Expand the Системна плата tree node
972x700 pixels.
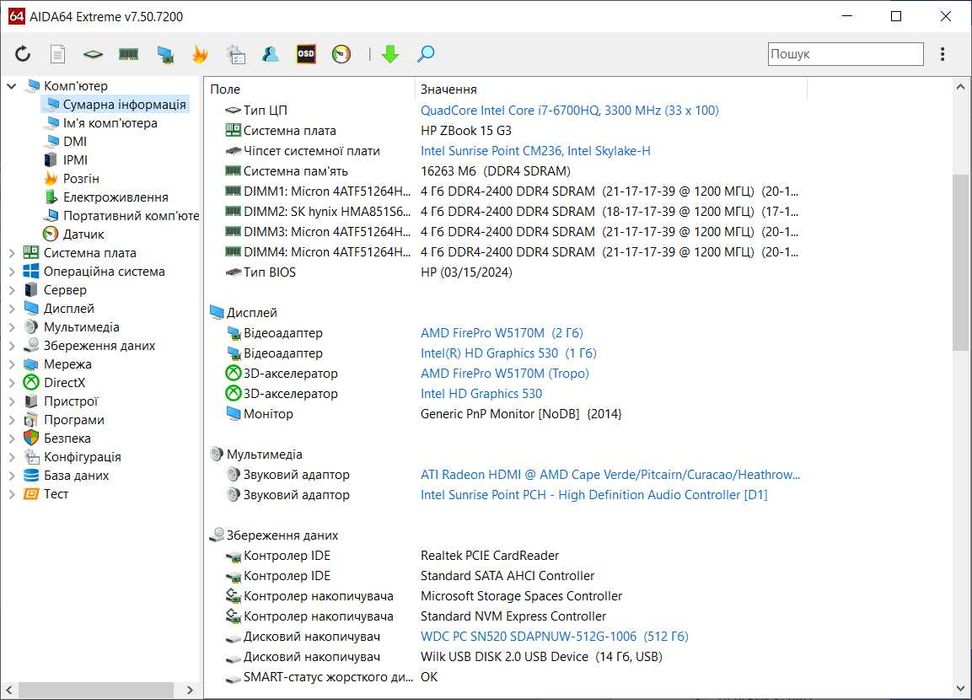(12, 253)
